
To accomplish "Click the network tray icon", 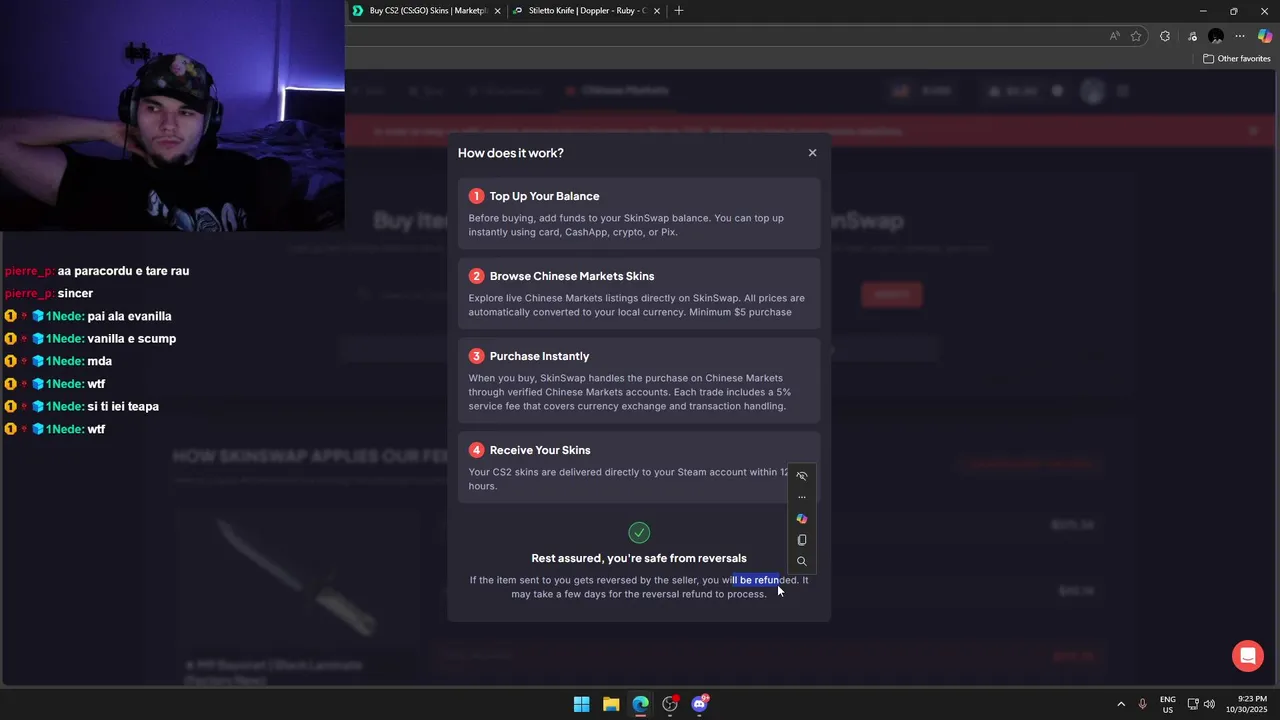I will [x=1193, y=704].
